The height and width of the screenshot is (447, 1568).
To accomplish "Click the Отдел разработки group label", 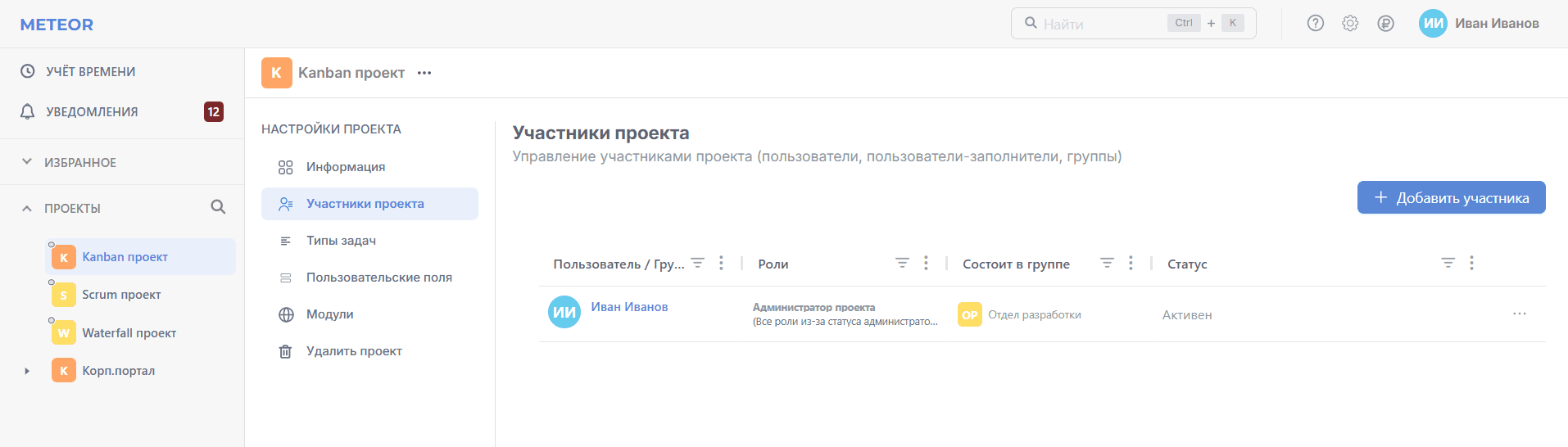I will point(1035,314).
